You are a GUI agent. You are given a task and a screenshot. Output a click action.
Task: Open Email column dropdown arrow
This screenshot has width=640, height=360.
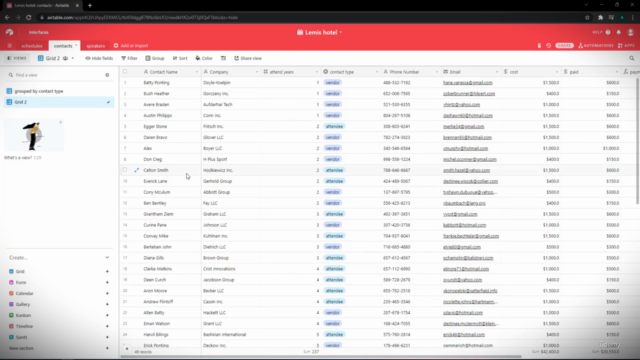[497, 72]
